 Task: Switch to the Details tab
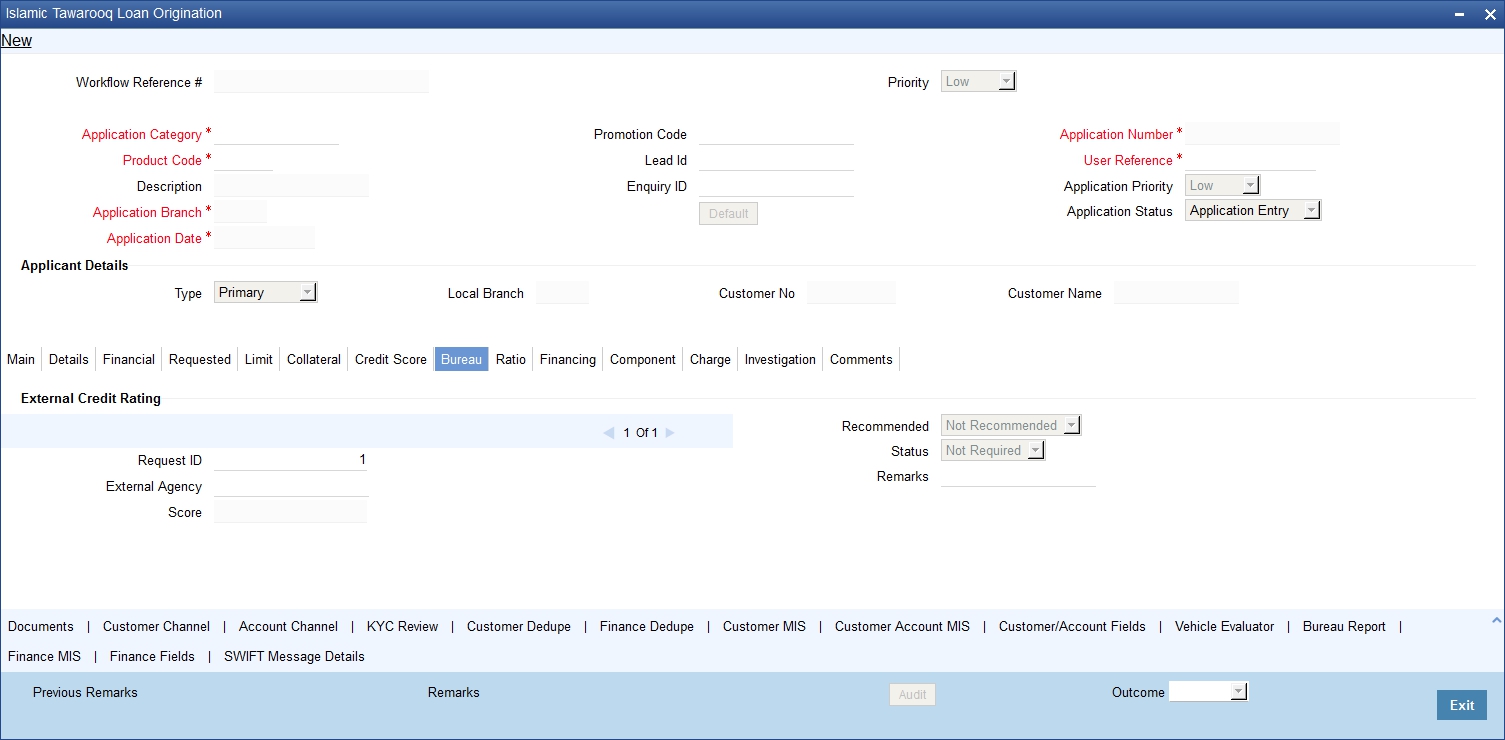[69, 359]
